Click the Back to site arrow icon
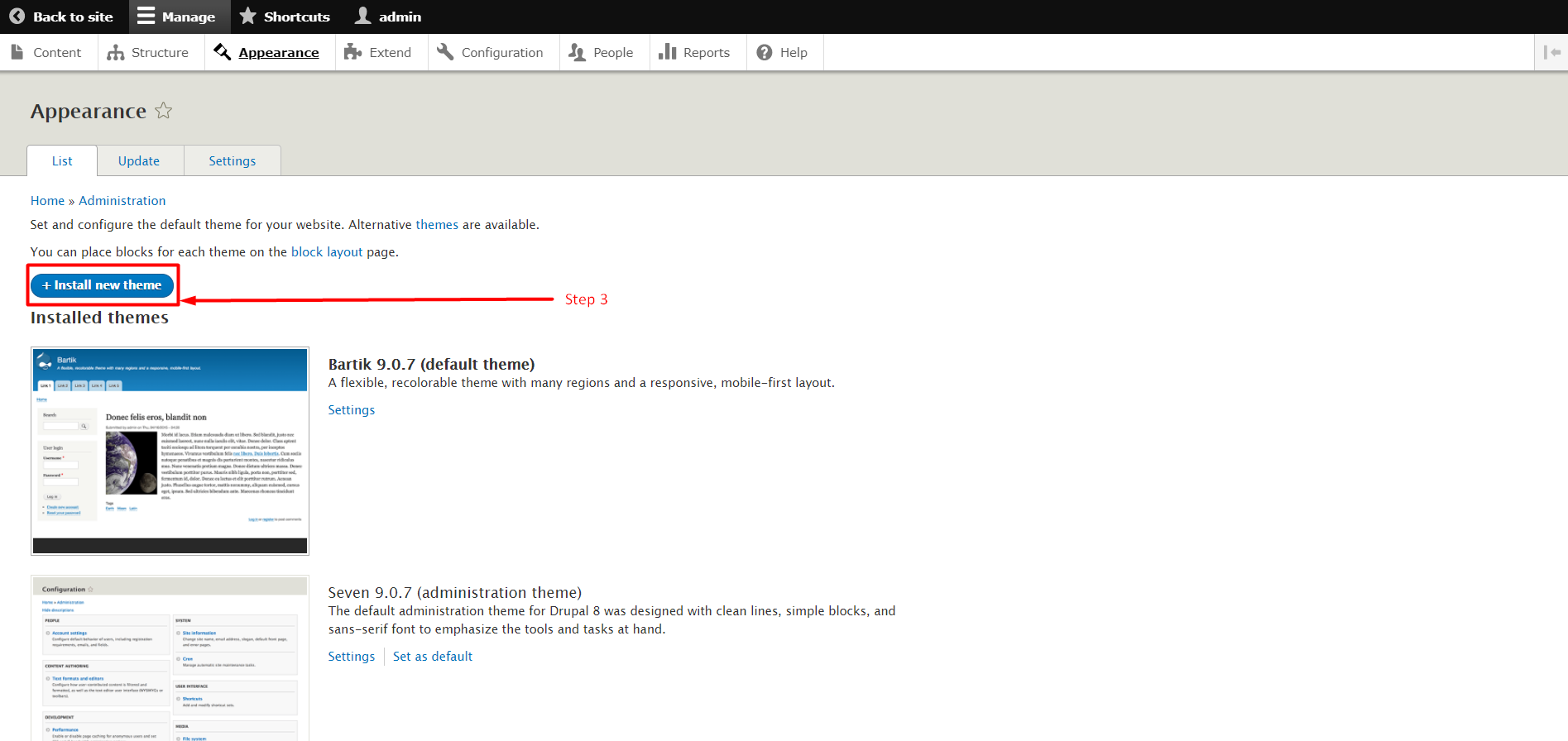The image size is (1568, 741). click(x=17, y=17)
